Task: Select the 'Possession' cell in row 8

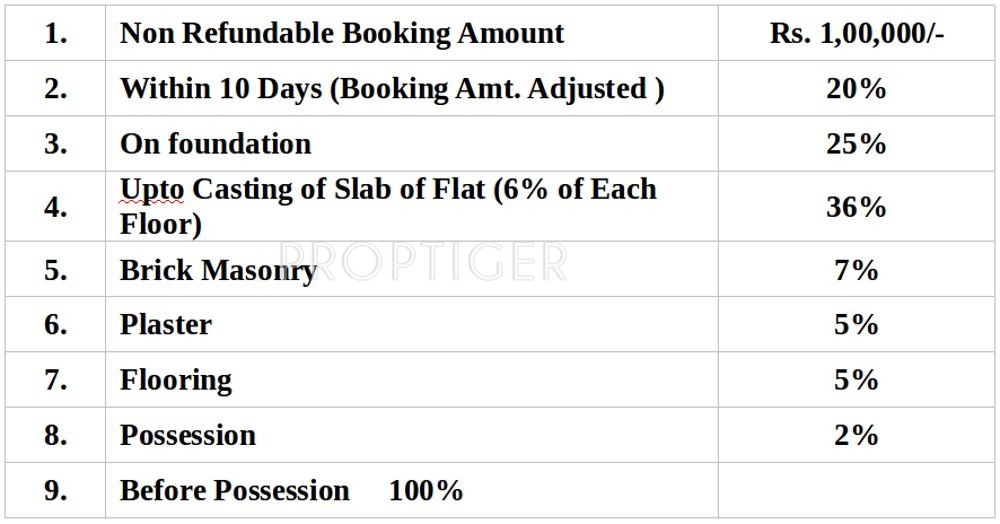Action: coord(188,435)
